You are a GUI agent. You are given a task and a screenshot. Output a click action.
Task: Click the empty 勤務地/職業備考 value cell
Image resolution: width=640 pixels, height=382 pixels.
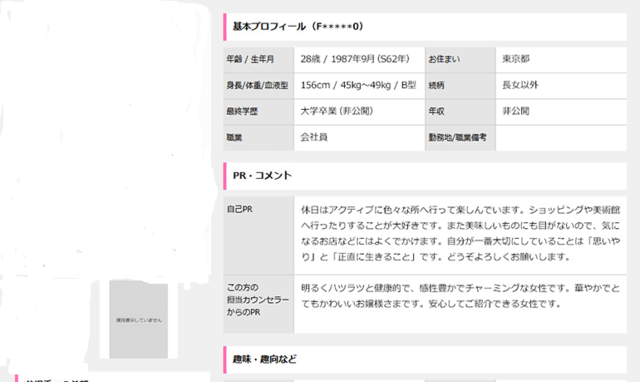coord(561,138)
